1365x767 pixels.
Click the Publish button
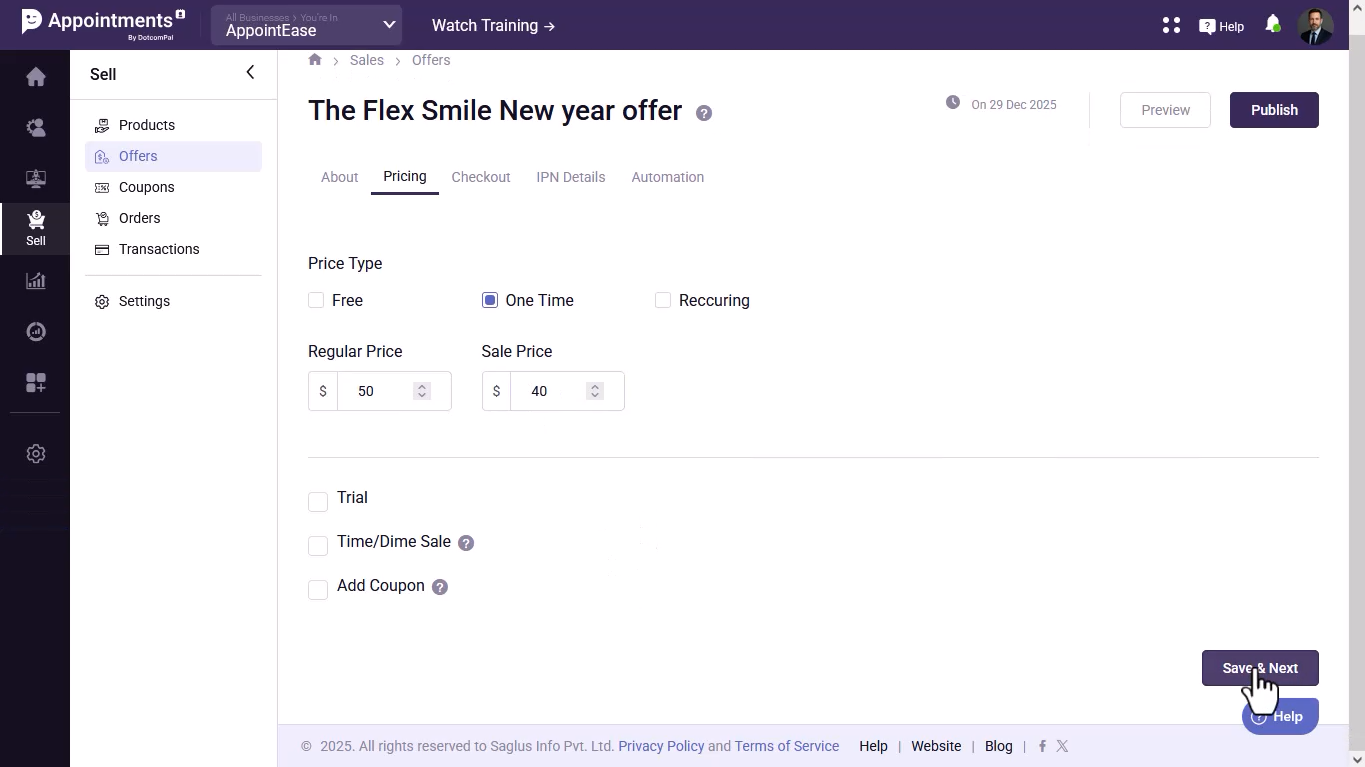coord(1273,110)
